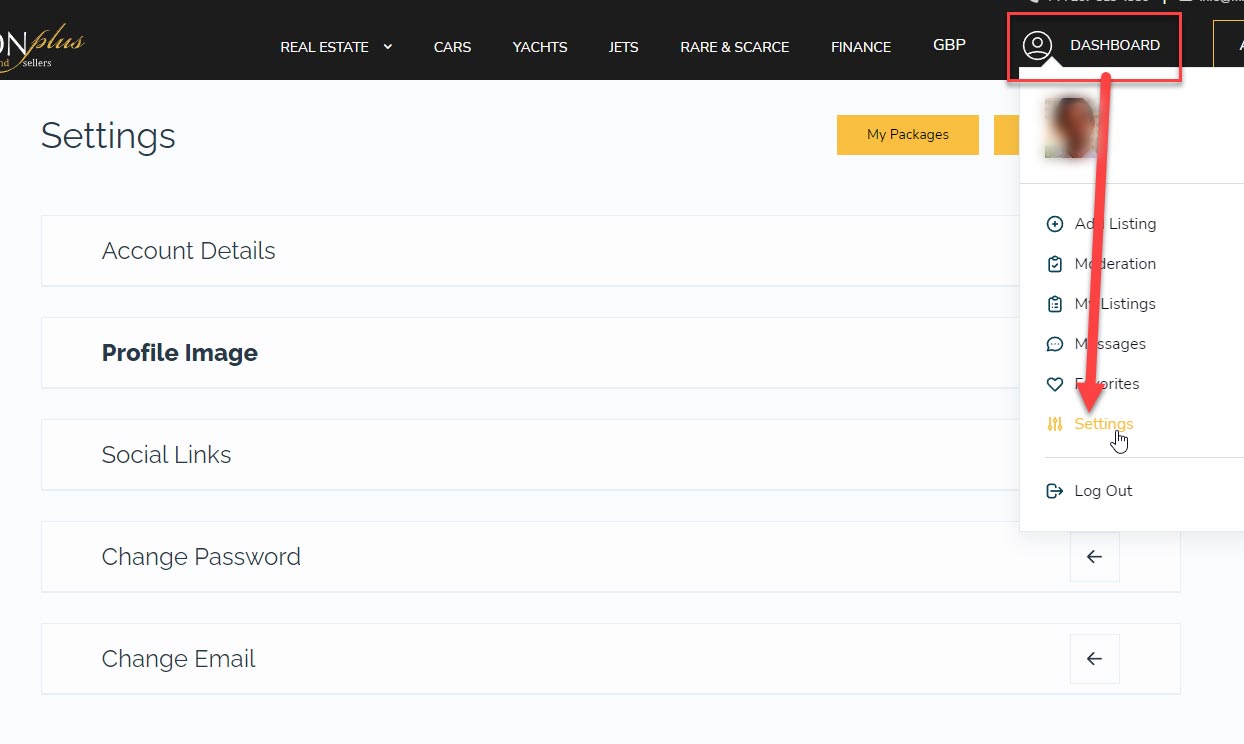Click the Messages chat bubble icon
This screenshot has height=744, width=1244.
click(1054, 344)
